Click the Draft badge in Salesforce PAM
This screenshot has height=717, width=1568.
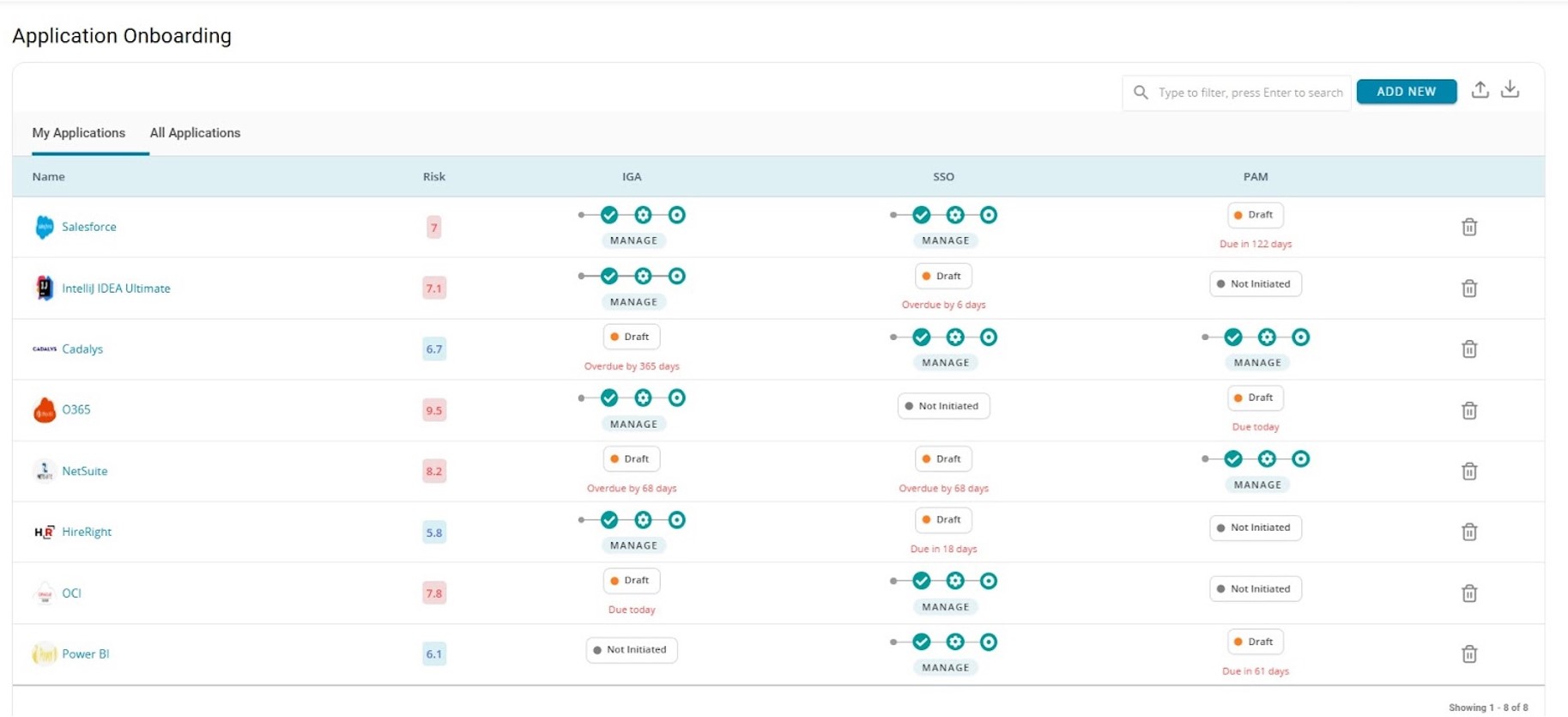click(x=1256, y=215)
